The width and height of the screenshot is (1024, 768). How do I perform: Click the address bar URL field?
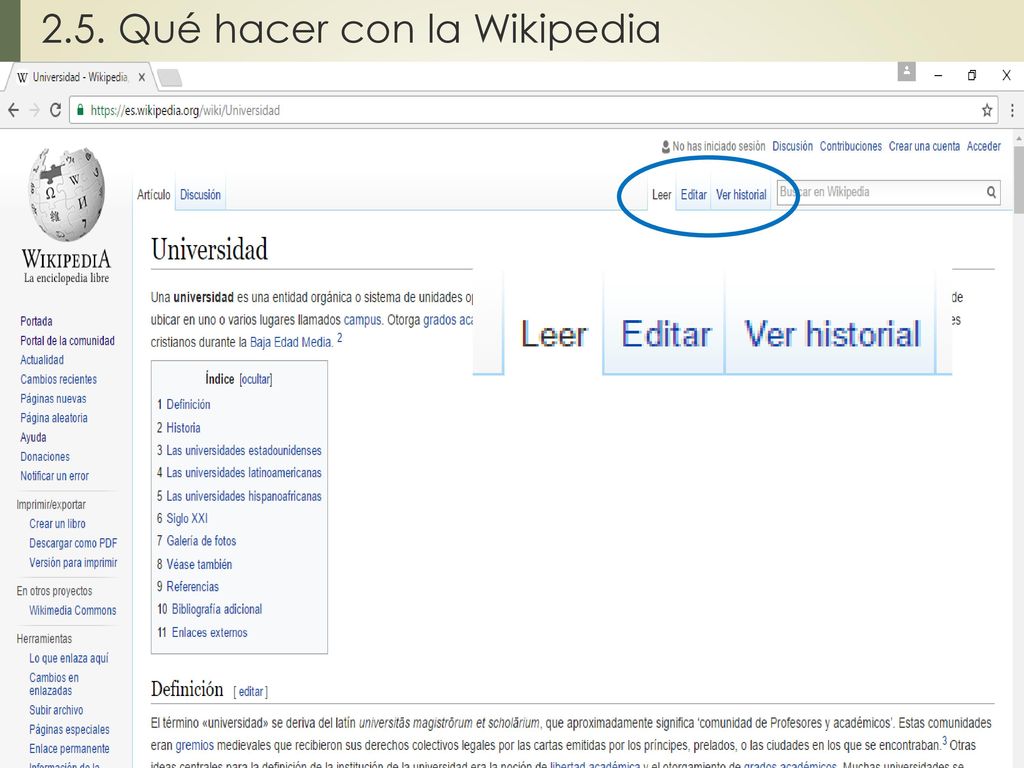[x=534, y=110]
